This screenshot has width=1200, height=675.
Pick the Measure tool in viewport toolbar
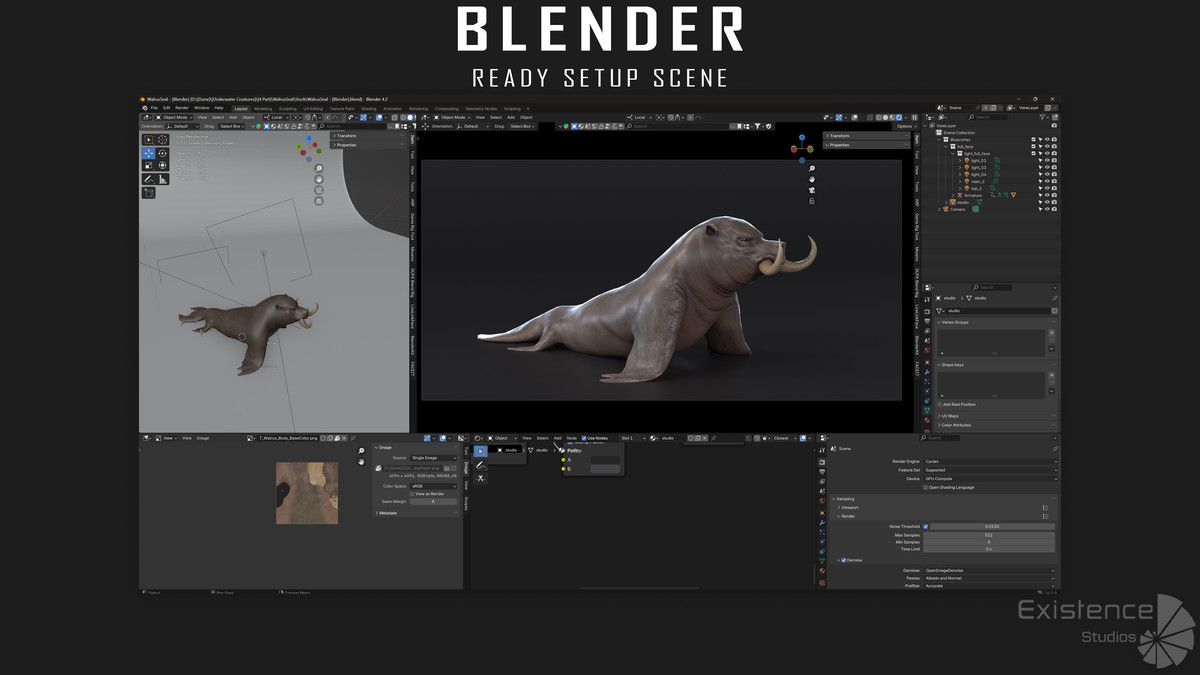[x=162, y=179]
